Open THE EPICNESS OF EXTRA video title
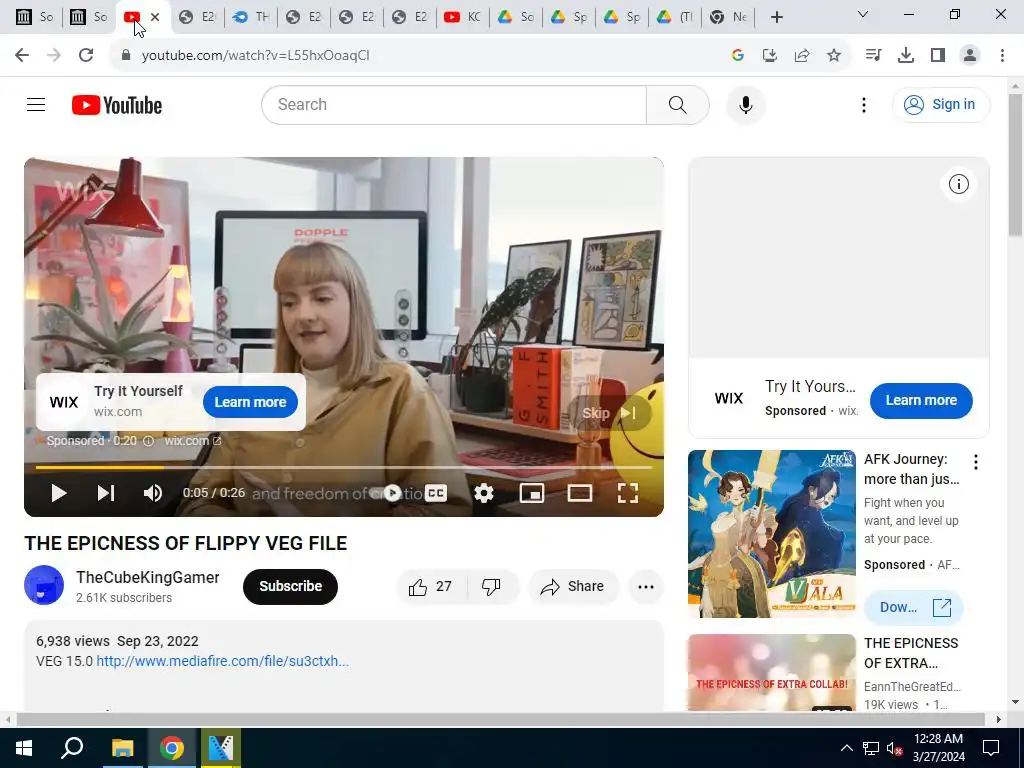 coord(911,653)
